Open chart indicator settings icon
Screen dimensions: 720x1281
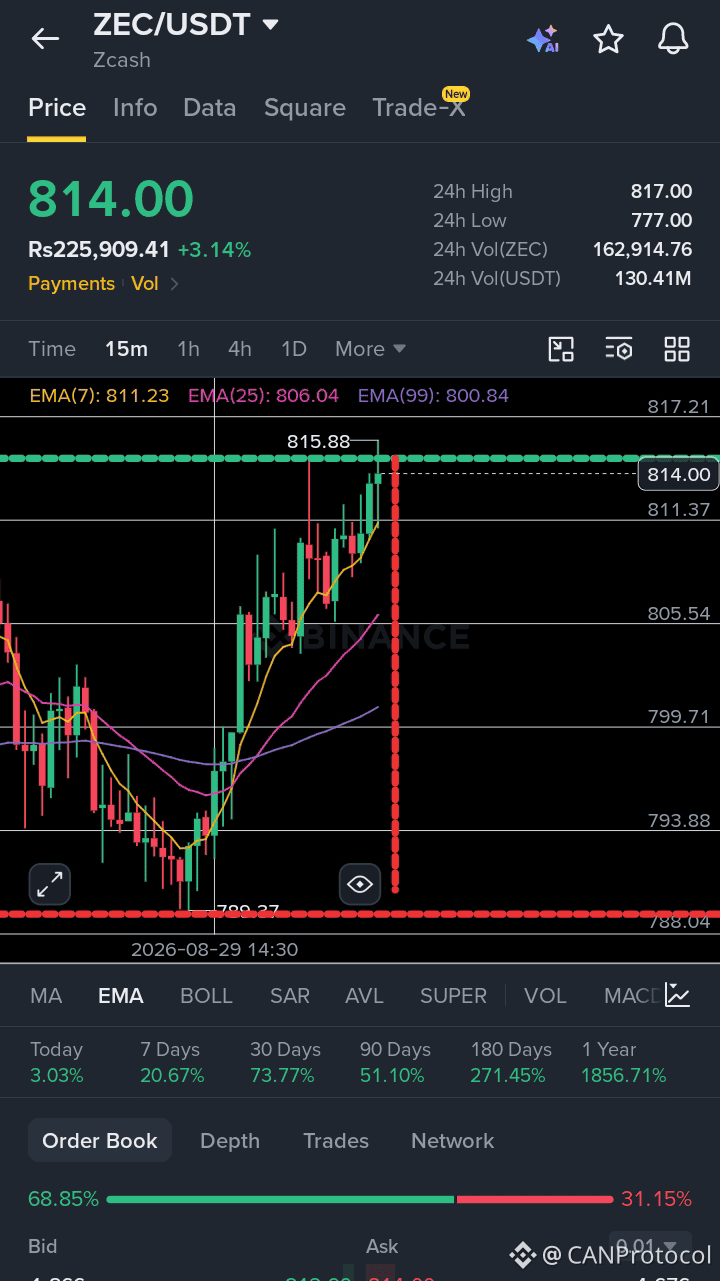[619, 349]
